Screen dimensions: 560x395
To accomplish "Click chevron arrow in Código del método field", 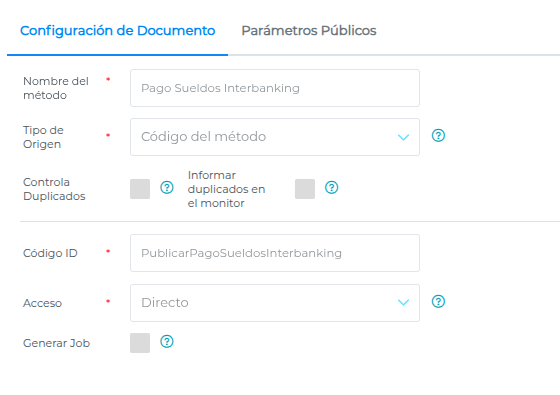I will pos(403,137).
